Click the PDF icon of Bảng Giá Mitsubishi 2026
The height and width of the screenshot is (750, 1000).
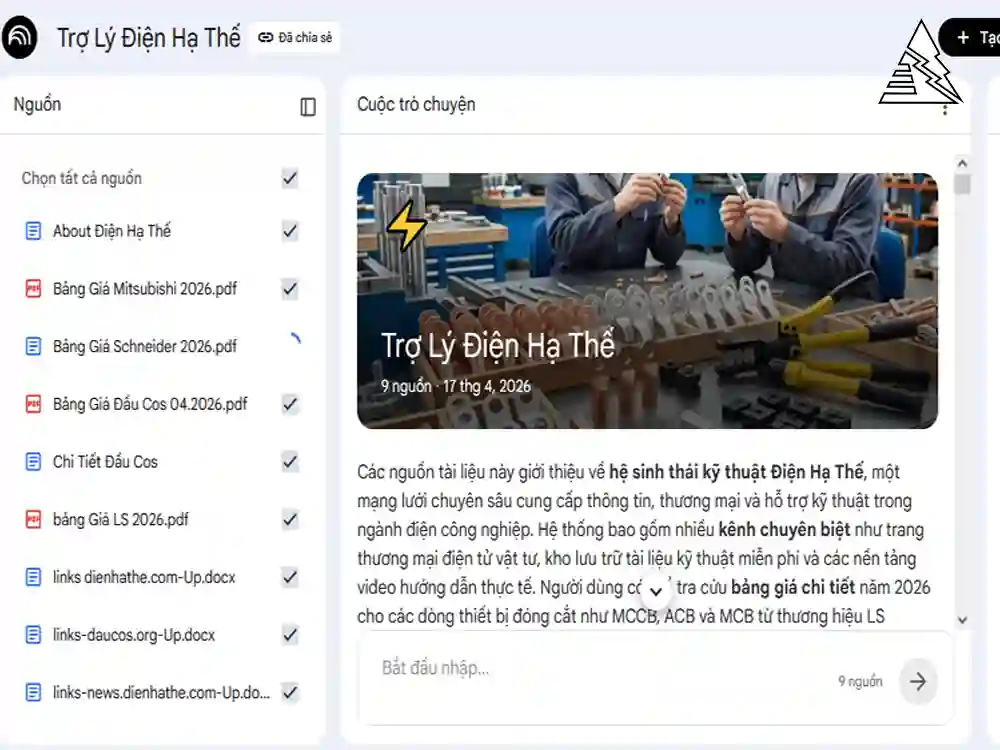point(33,289)
